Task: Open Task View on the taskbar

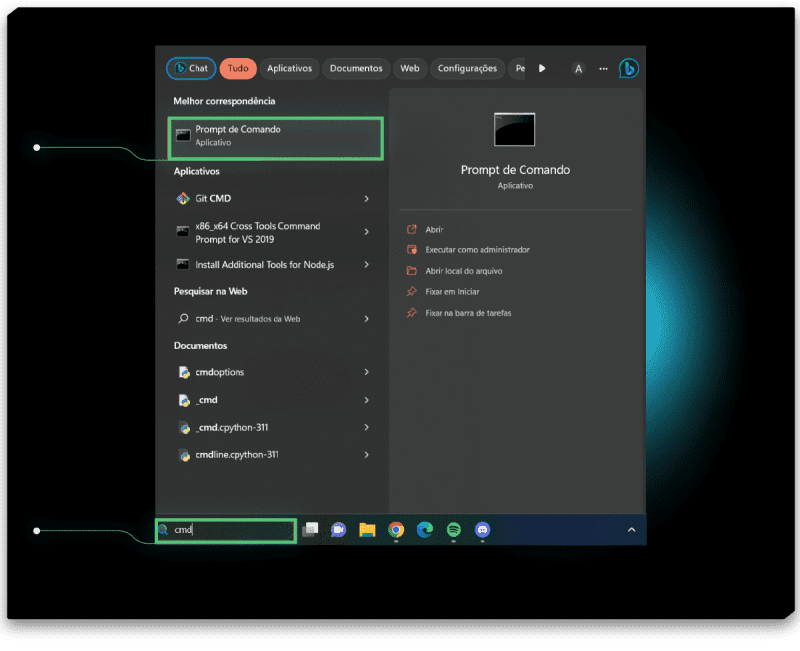Action: [310, 530]
